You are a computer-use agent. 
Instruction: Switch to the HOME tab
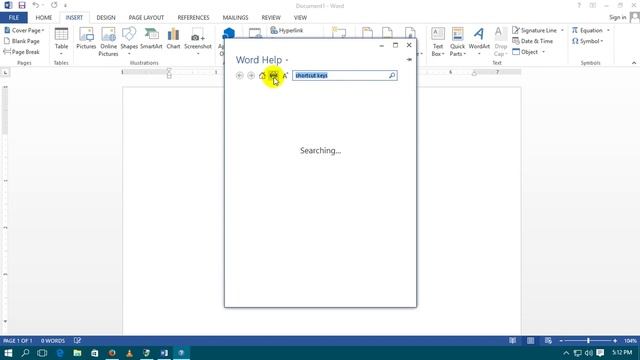click(44, 18)
